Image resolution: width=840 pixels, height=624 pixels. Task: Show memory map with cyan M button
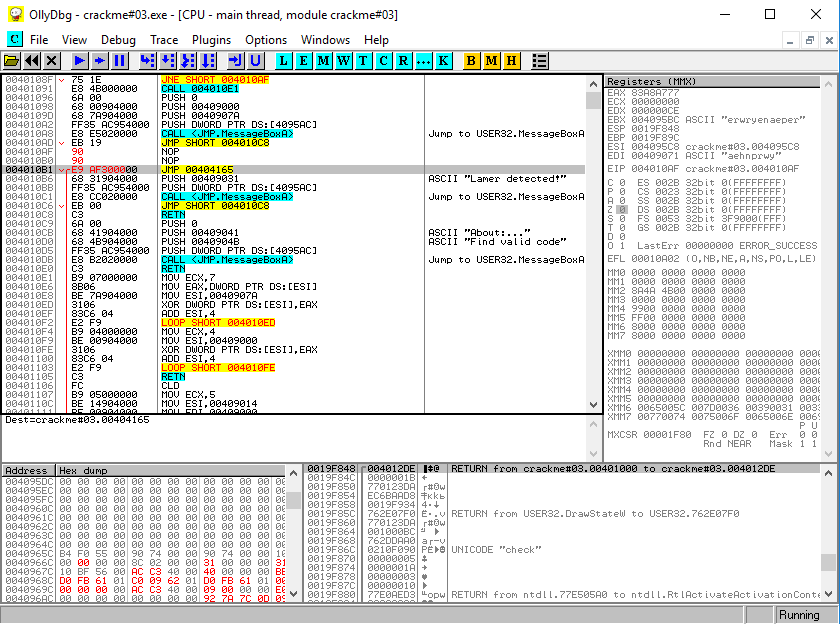323,61
